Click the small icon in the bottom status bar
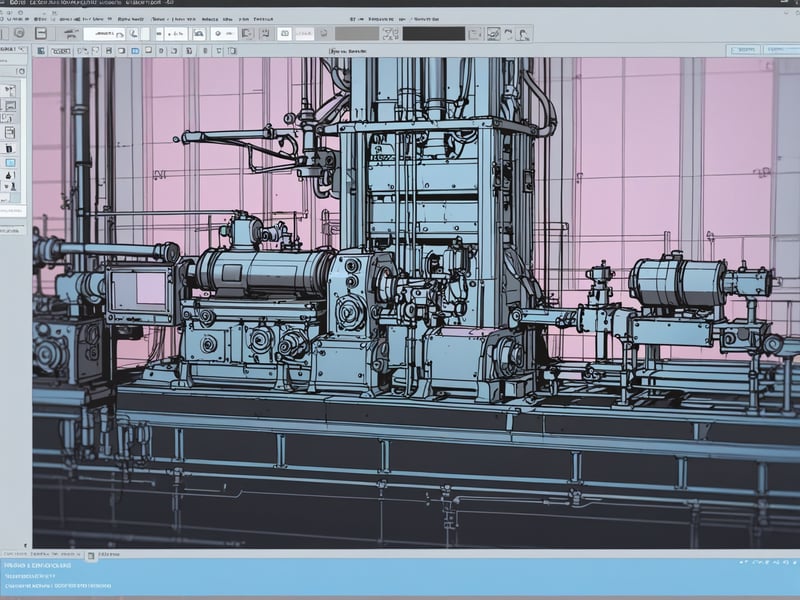Screen dimensions: 800x600 pyautogui.click(x=90, y=555)
